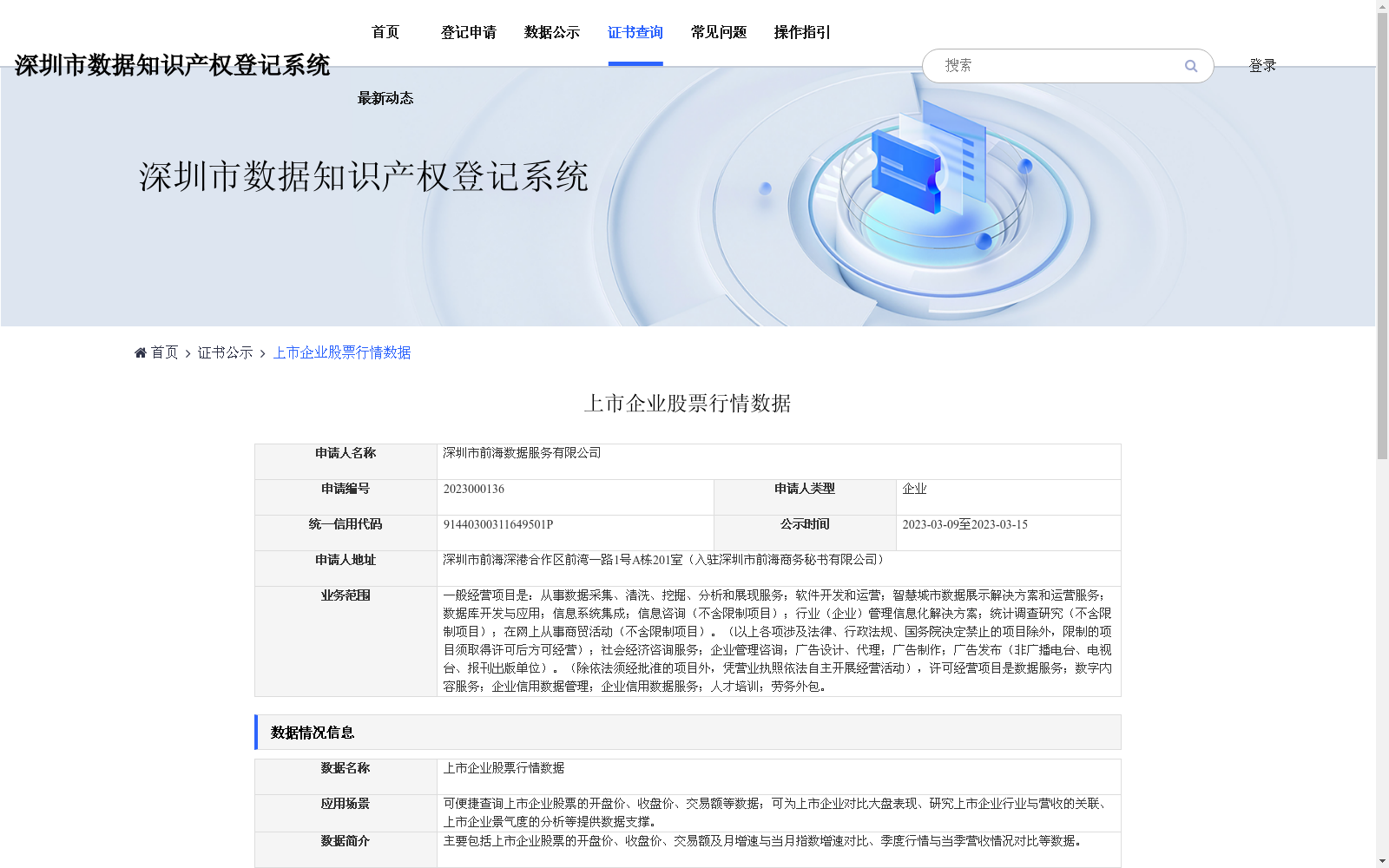Click the breadcrumb arrow after 证书公示

coord(265,352)
